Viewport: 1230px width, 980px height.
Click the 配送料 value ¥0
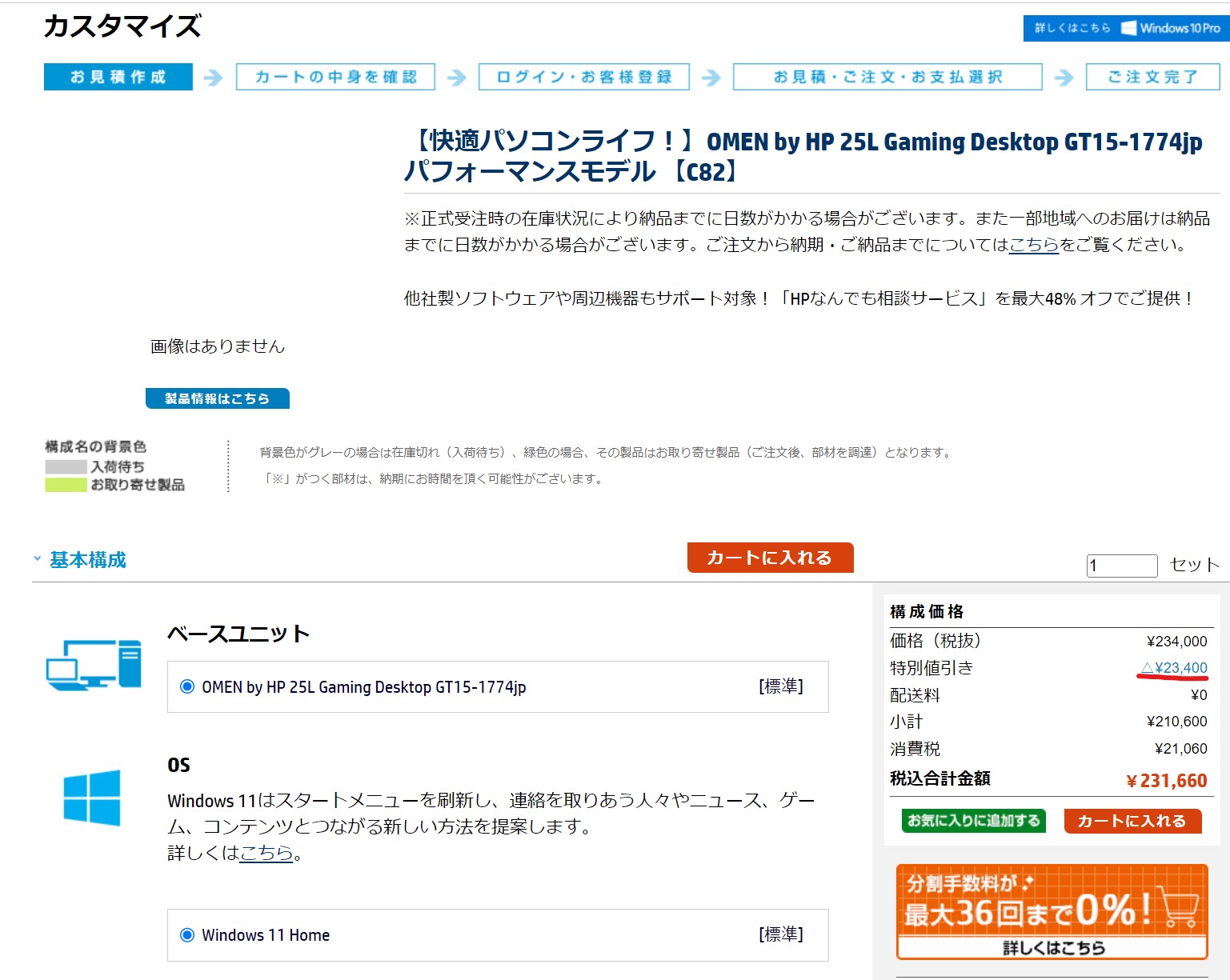pos(1199,695)
